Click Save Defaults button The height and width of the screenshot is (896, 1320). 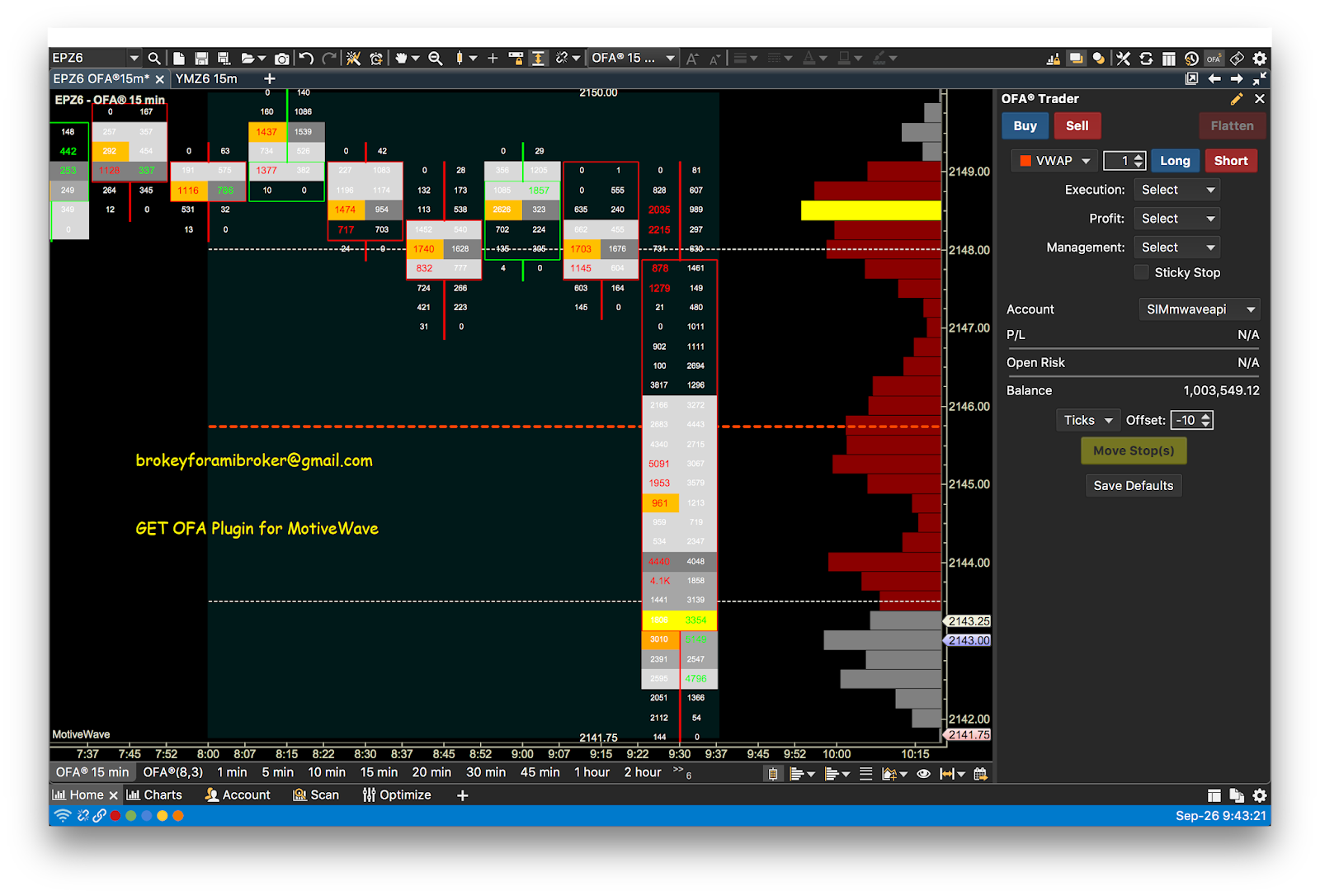tap(1134, 485)
